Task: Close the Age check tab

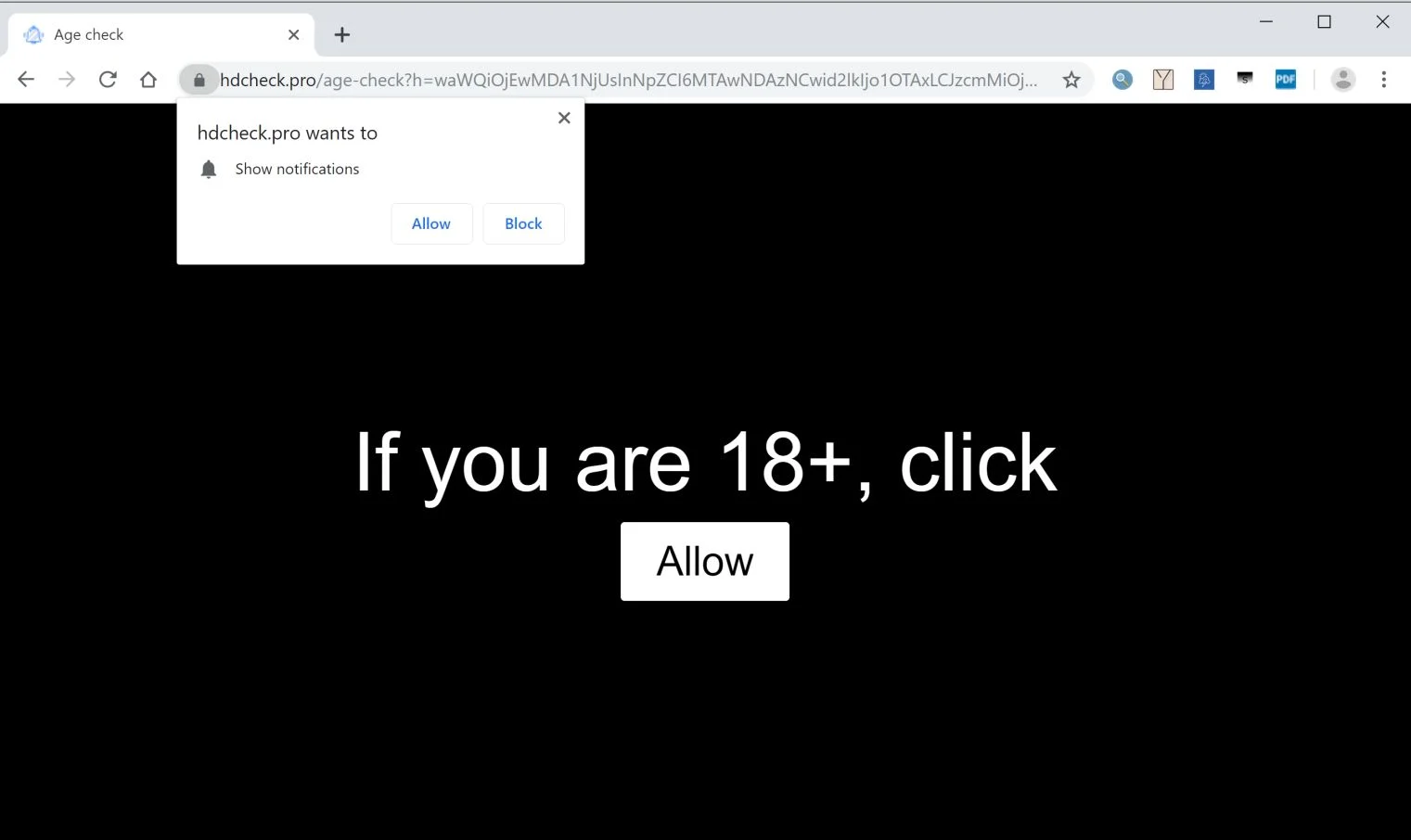Action: (293, 34)
